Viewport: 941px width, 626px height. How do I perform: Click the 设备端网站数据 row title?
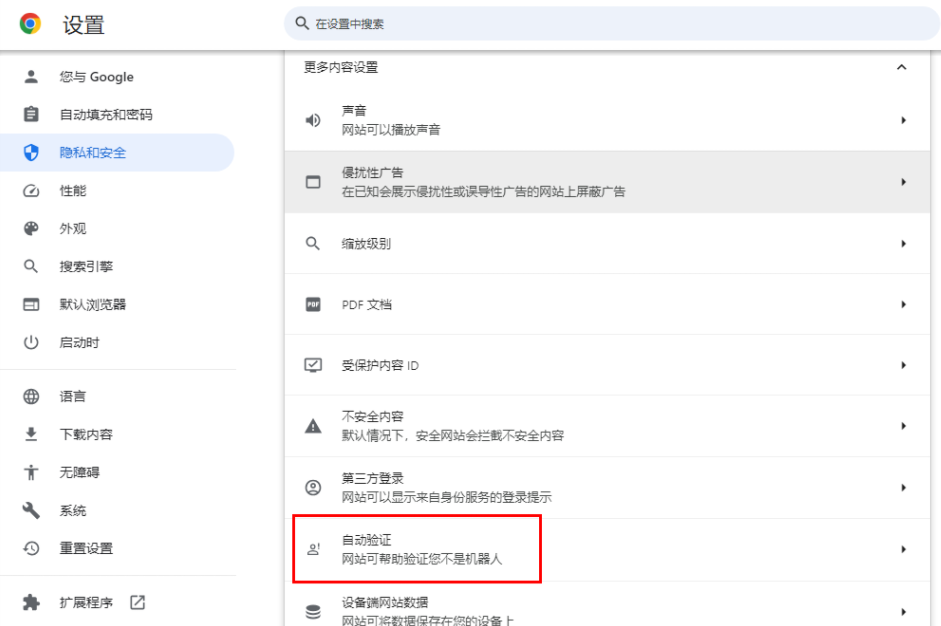click(385, 602)
